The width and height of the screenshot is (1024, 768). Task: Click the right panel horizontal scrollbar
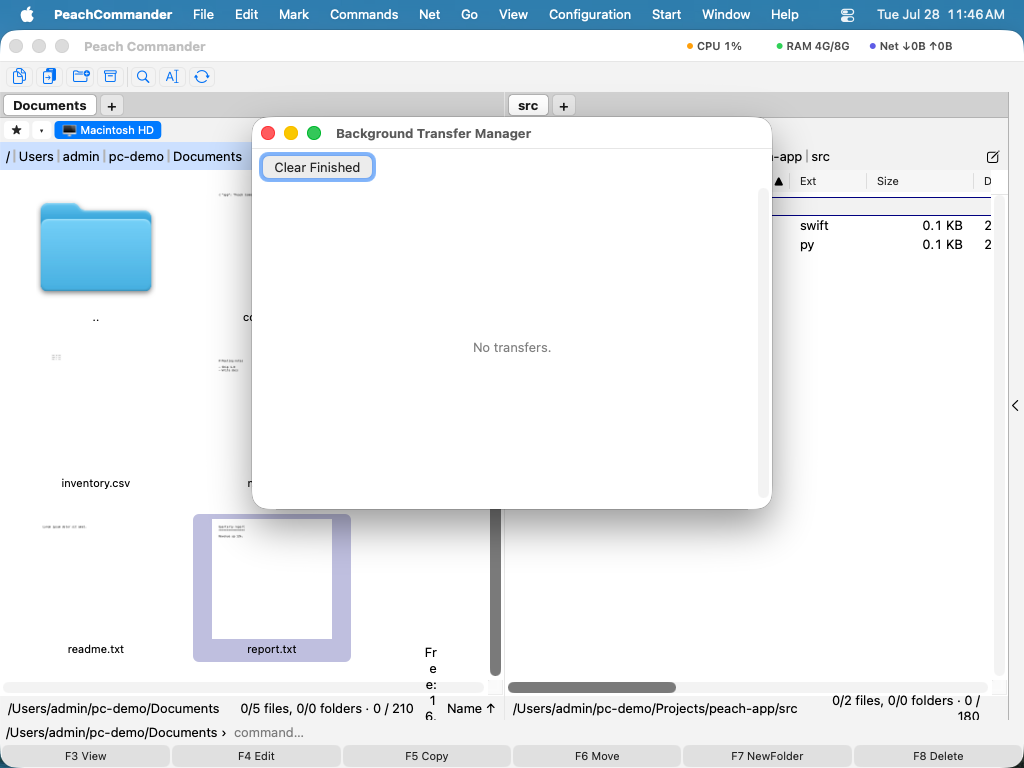592,687
